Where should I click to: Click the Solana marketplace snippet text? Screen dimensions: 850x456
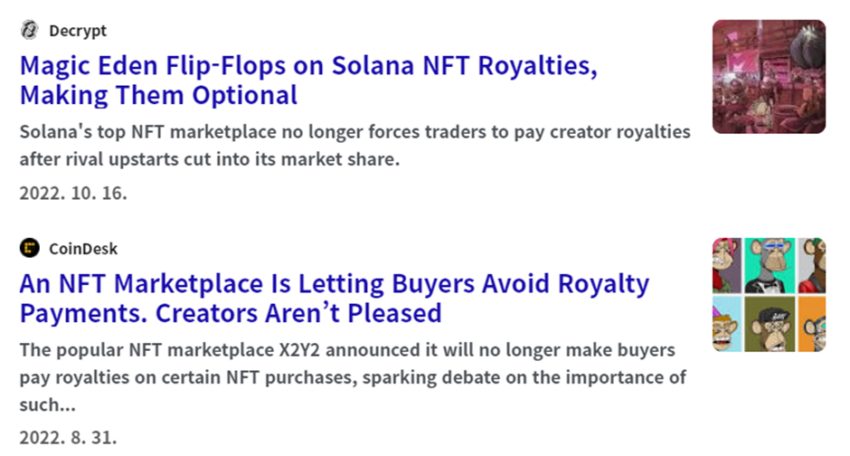pos(355,145)
